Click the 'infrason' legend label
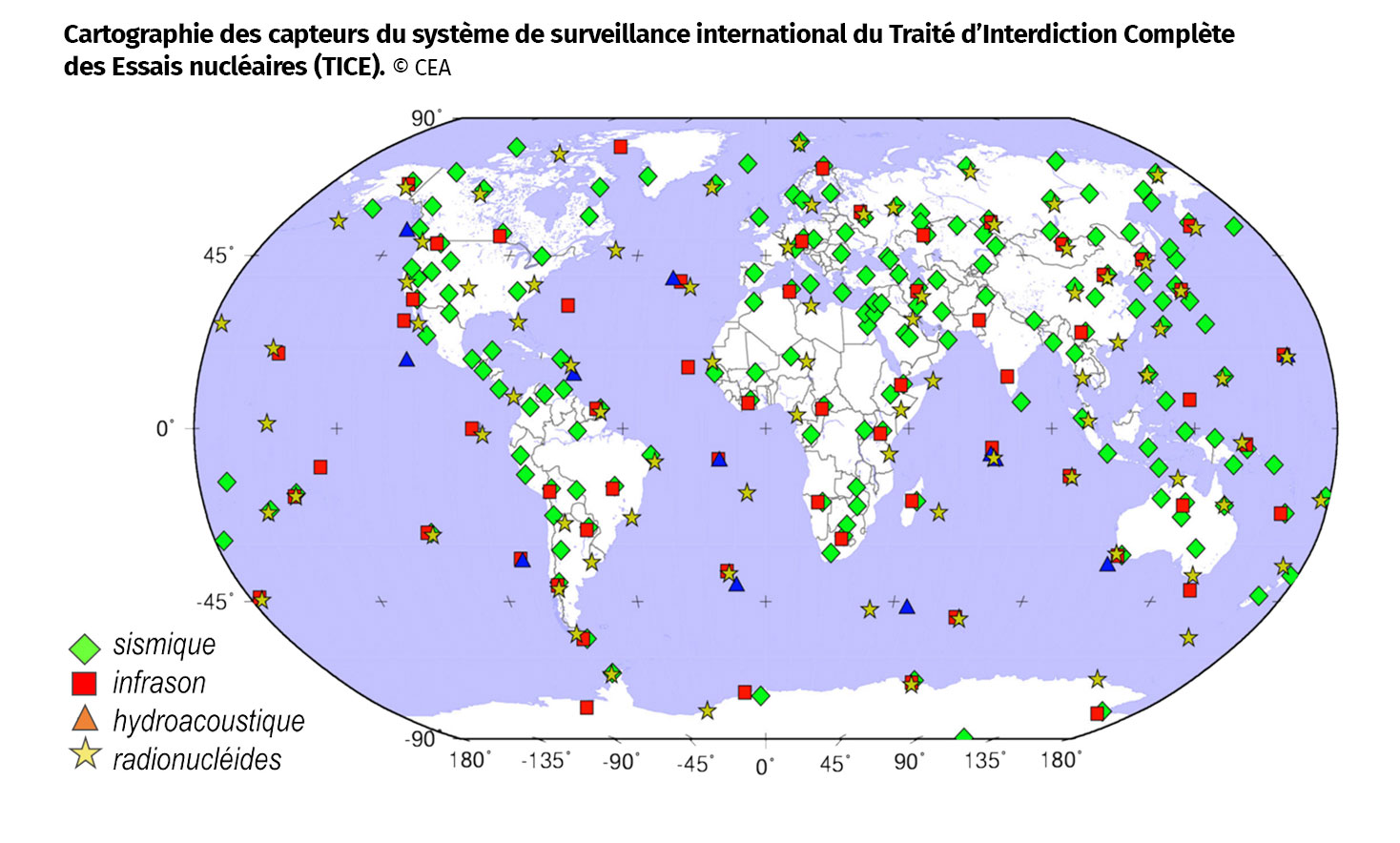 (x=159, y=683)
